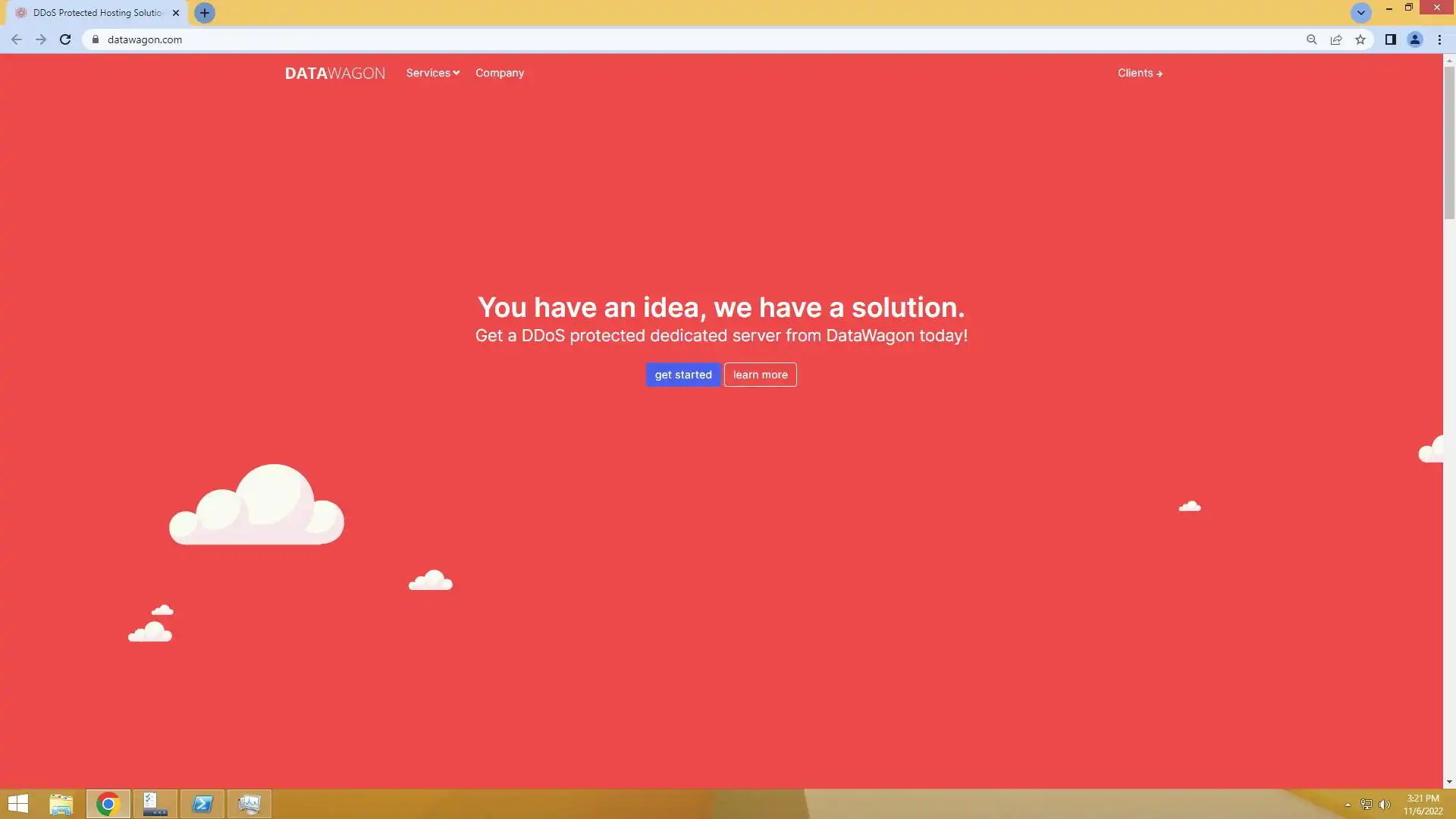1456x819 pixels.
Task: Expand the Services dropdown menu
Action: click(x=432, y=73)
